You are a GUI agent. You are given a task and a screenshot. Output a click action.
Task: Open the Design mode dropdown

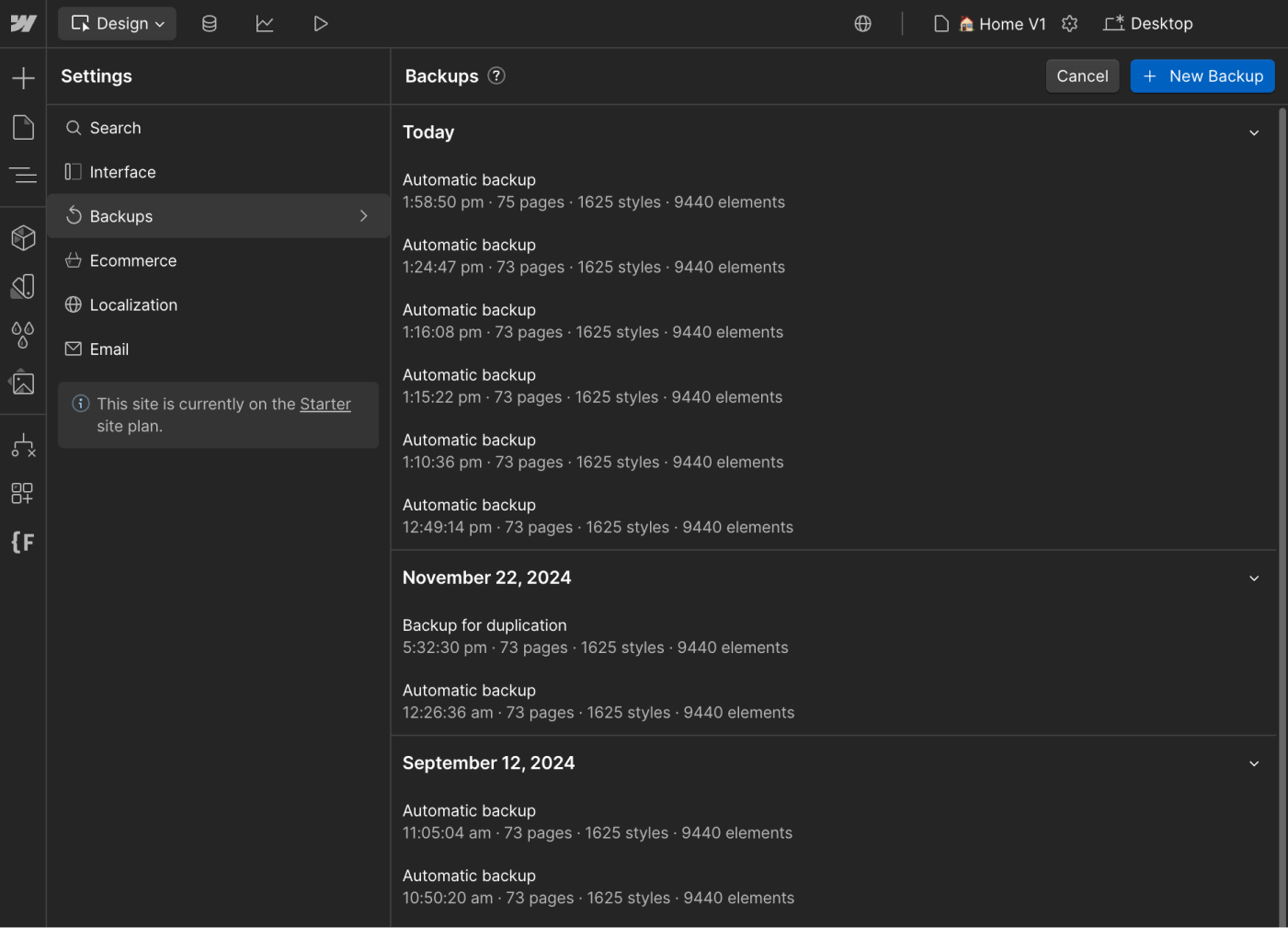(x=117, y=23)
